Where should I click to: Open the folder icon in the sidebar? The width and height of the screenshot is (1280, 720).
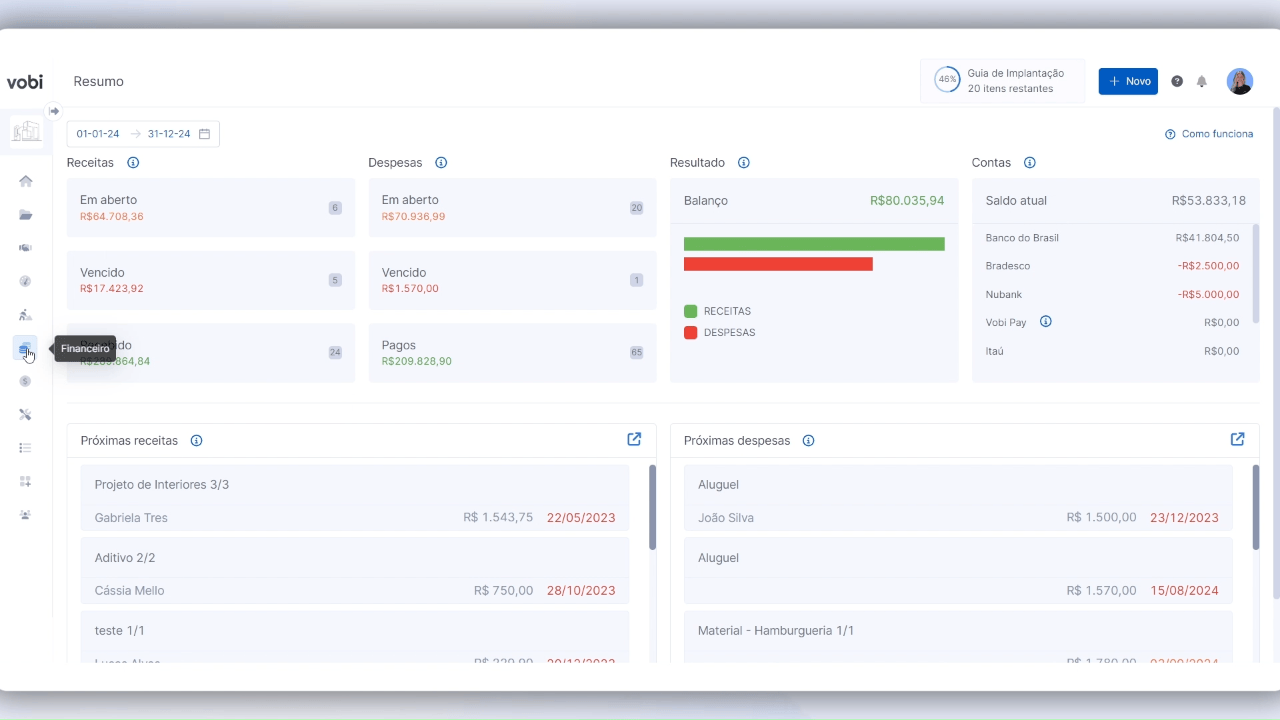click(26, 215)
